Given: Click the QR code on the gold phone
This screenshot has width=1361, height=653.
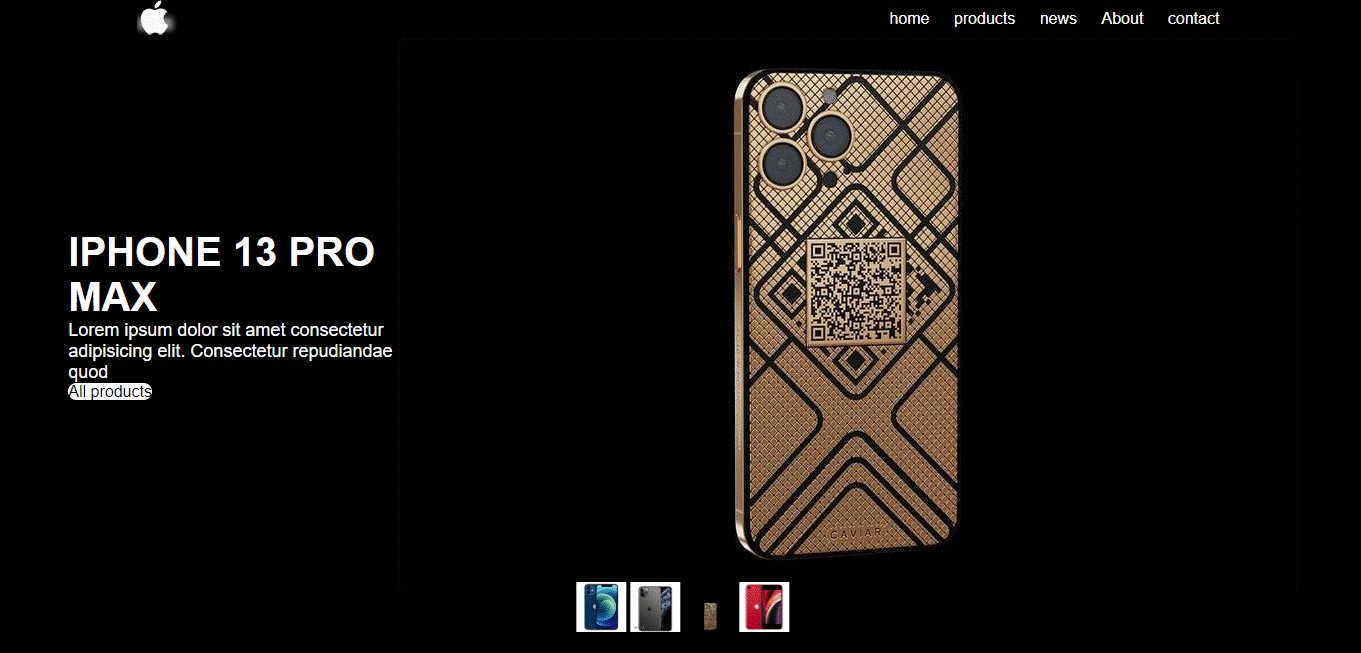Looking at the screenshot, I should [856, 292].
